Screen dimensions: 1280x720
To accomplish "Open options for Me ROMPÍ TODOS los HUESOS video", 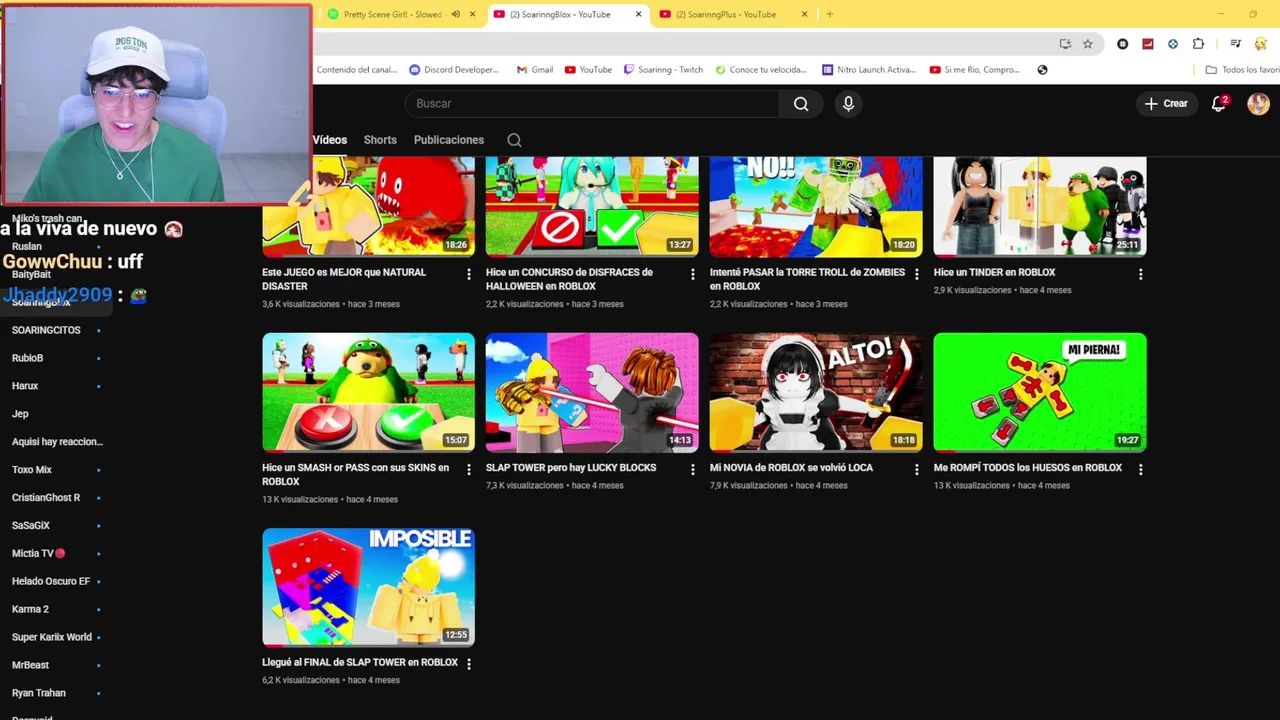I will pos(1141,469).
